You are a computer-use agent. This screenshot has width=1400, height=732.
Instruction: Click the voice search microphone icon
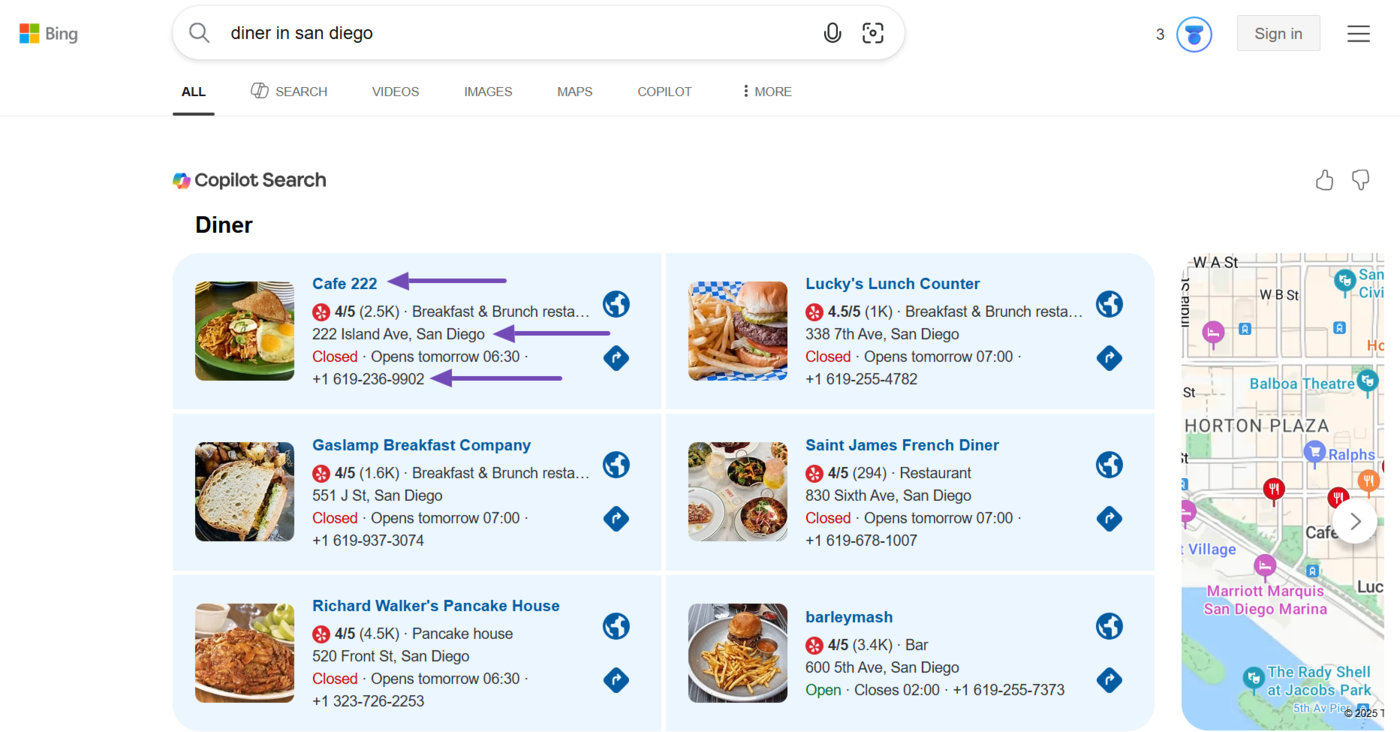tap(833, 32)
